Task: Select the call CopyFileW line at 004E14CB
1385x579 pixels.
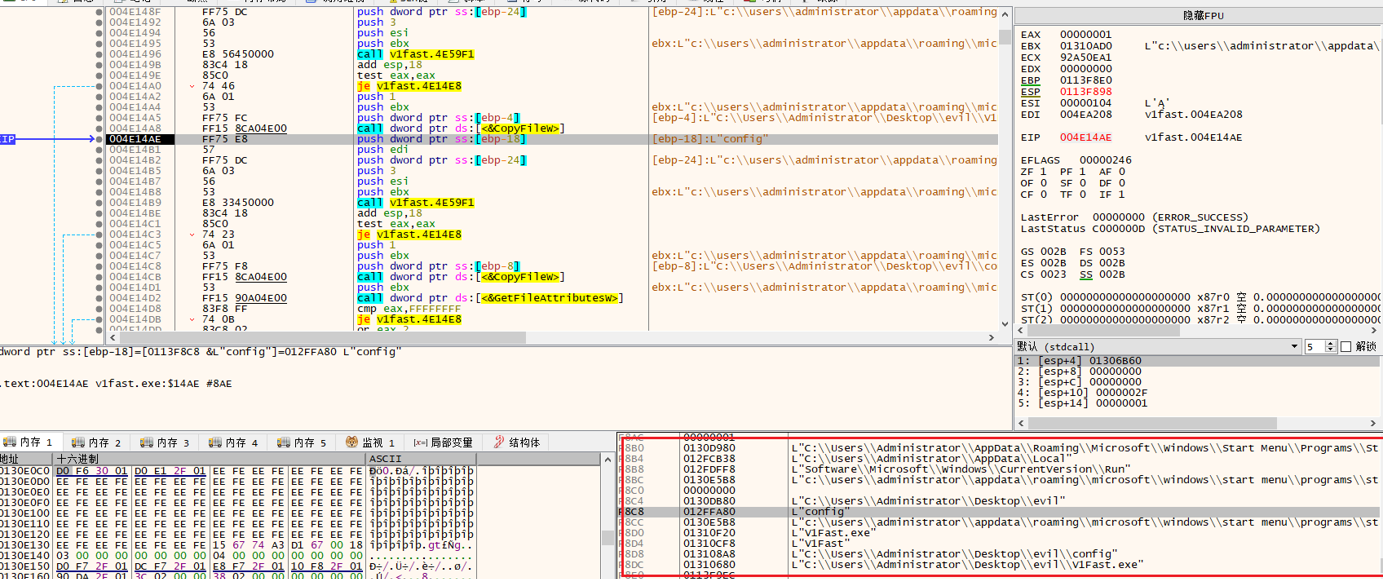Action: click(x=460, y=277)
